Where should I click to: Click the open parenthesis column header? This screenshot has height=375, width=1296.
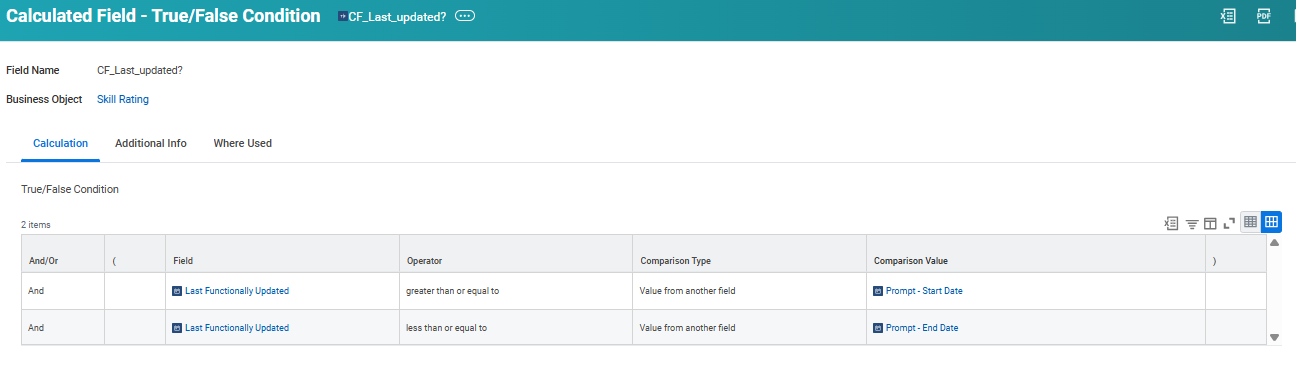[x=135, y=254]
